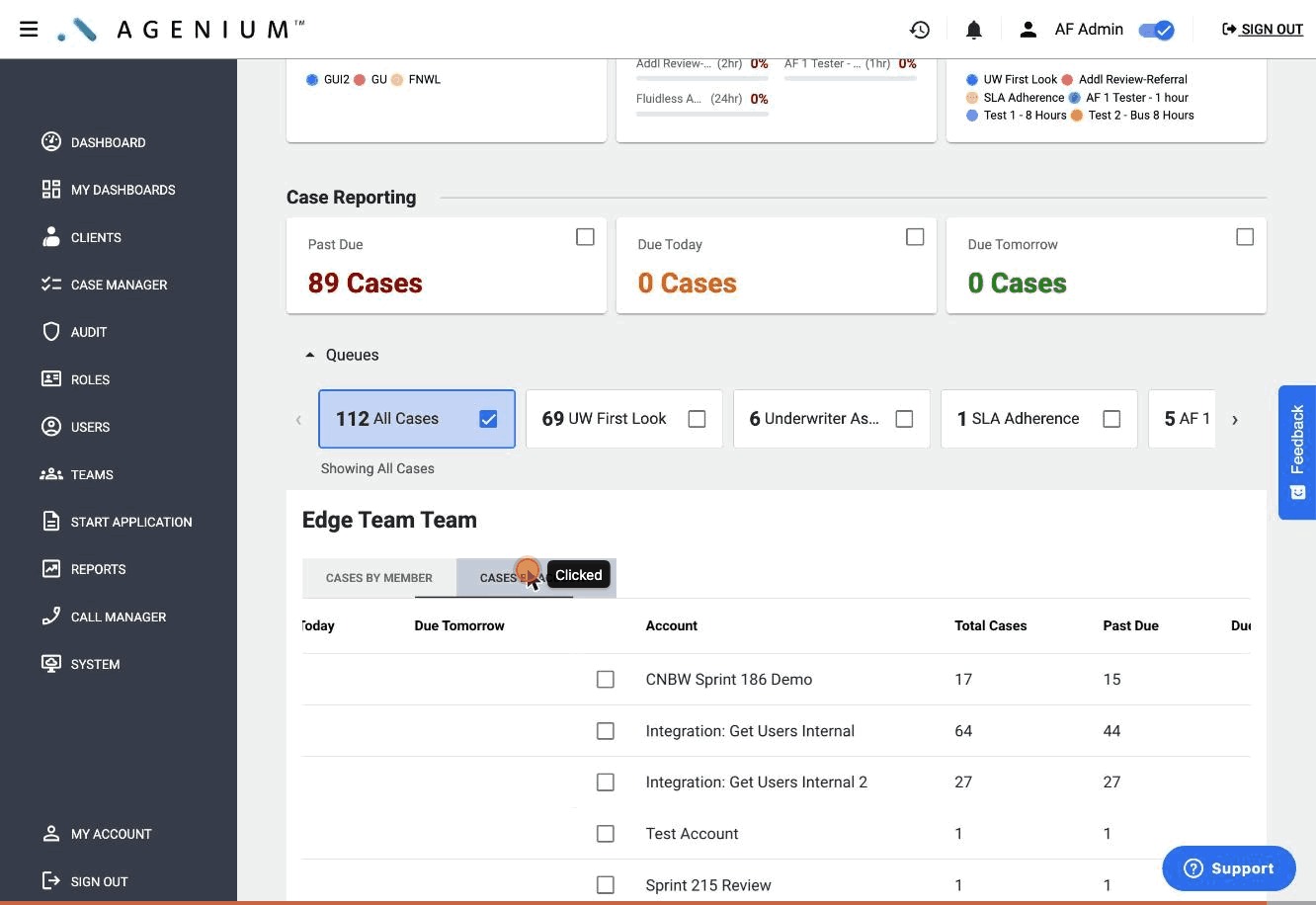This screenshot has height=905, width=1316.
Task: Click the Roles ID card icon
Action: [x=51, y=378]
